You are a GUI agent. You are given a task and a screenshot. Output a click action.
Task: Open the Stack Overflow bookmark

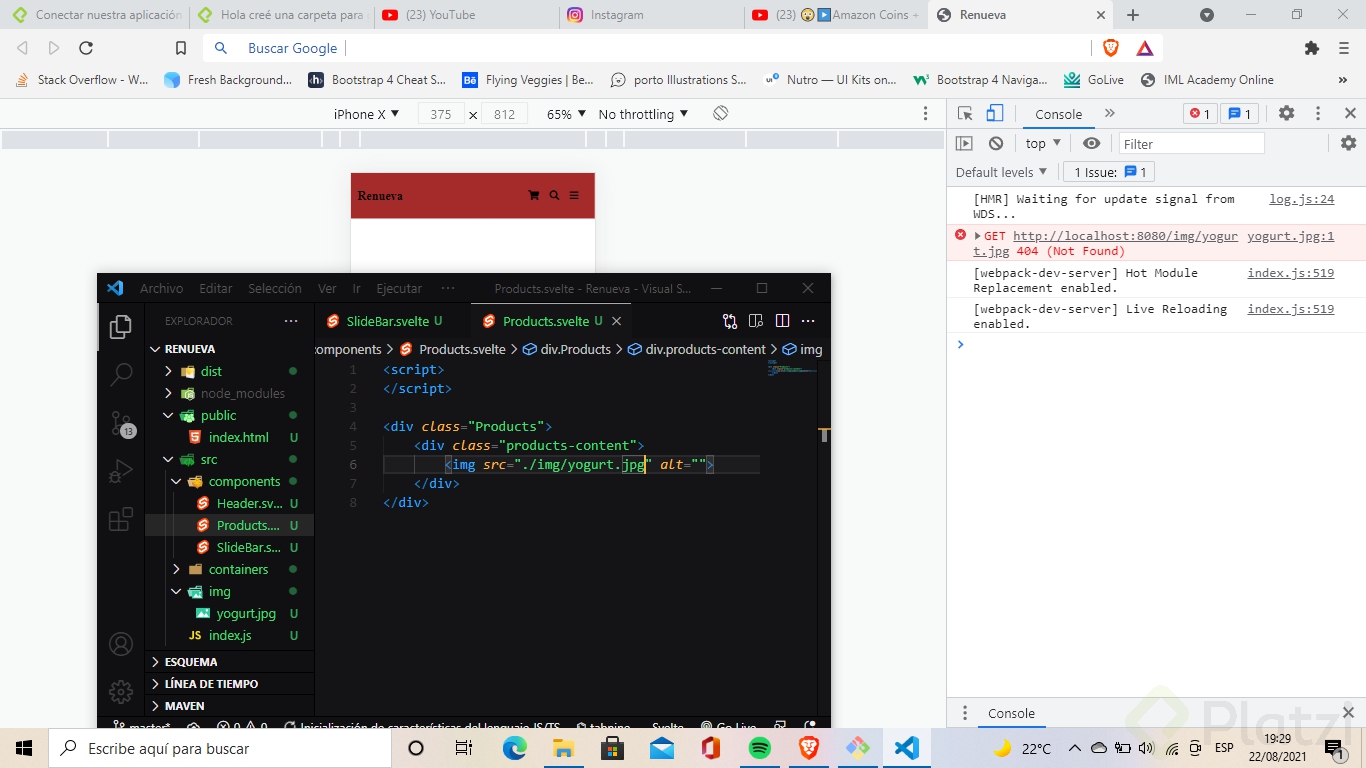pyautogui.click(x=83, y=80)
